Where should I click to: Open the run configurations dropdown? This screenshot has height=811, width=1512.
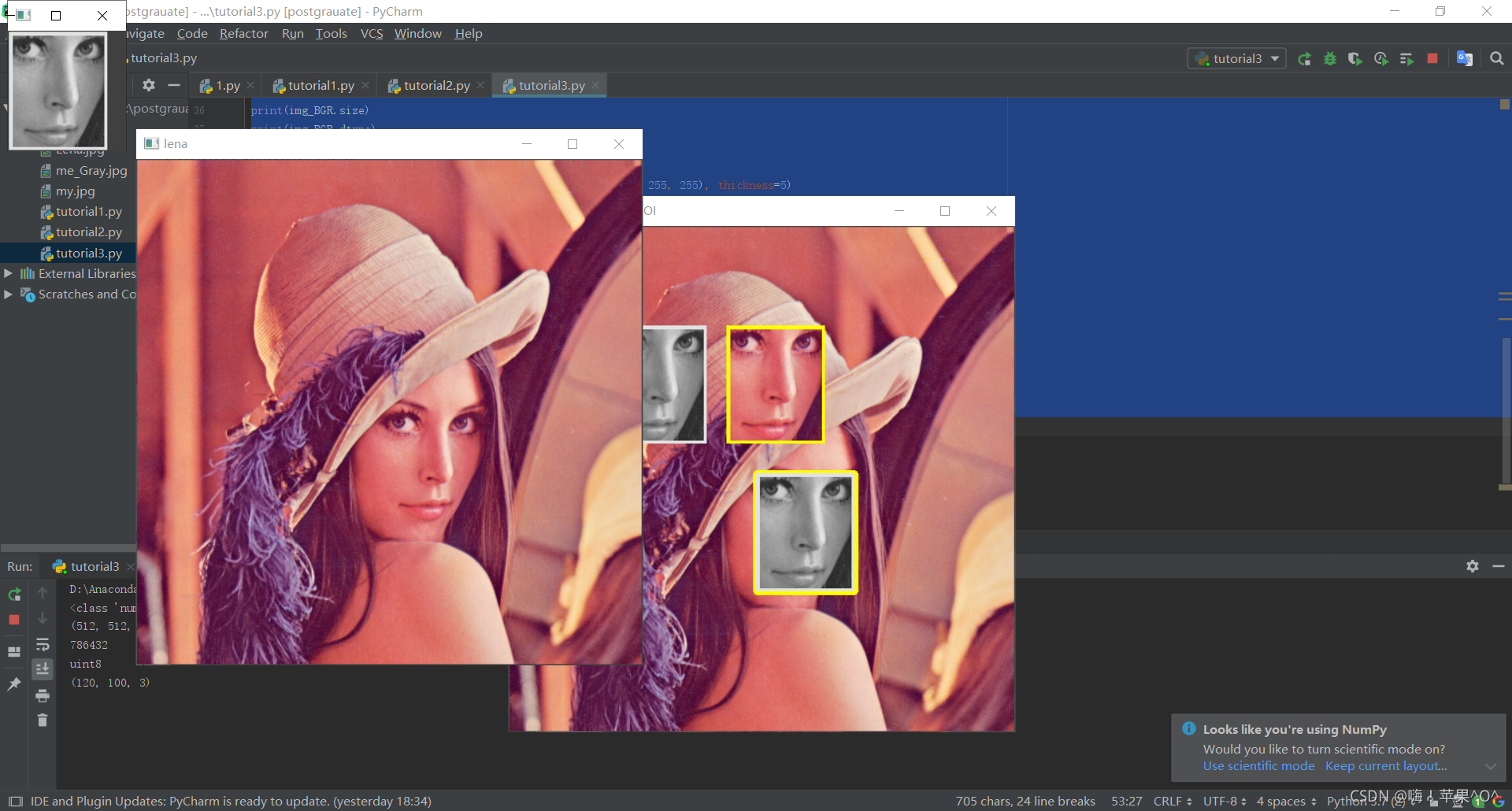[1236, 58]
